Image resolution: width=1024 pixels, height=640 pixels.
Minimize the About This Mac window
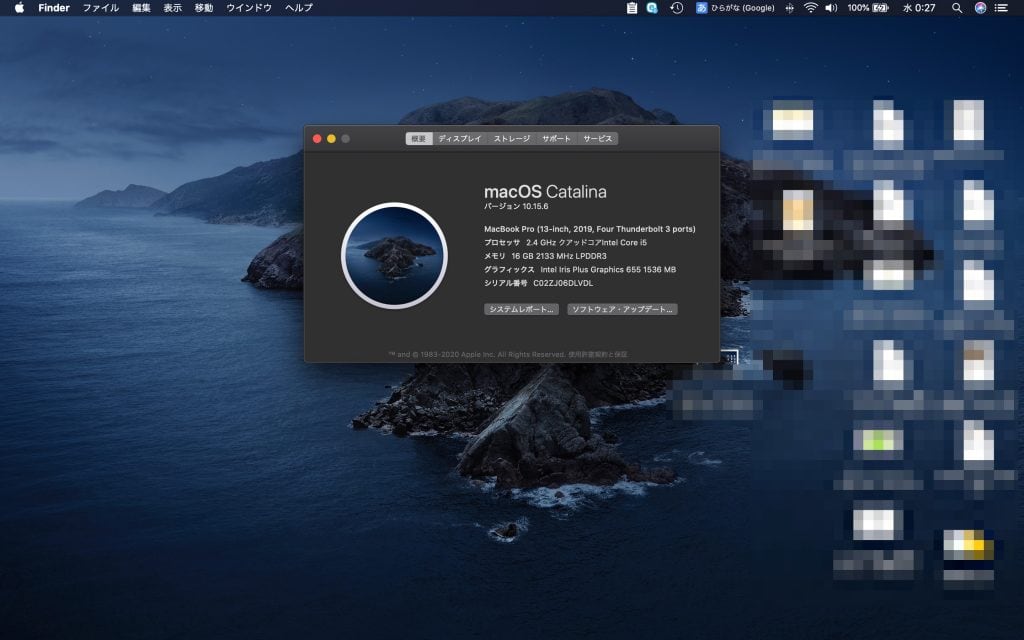tap(332, 138)
